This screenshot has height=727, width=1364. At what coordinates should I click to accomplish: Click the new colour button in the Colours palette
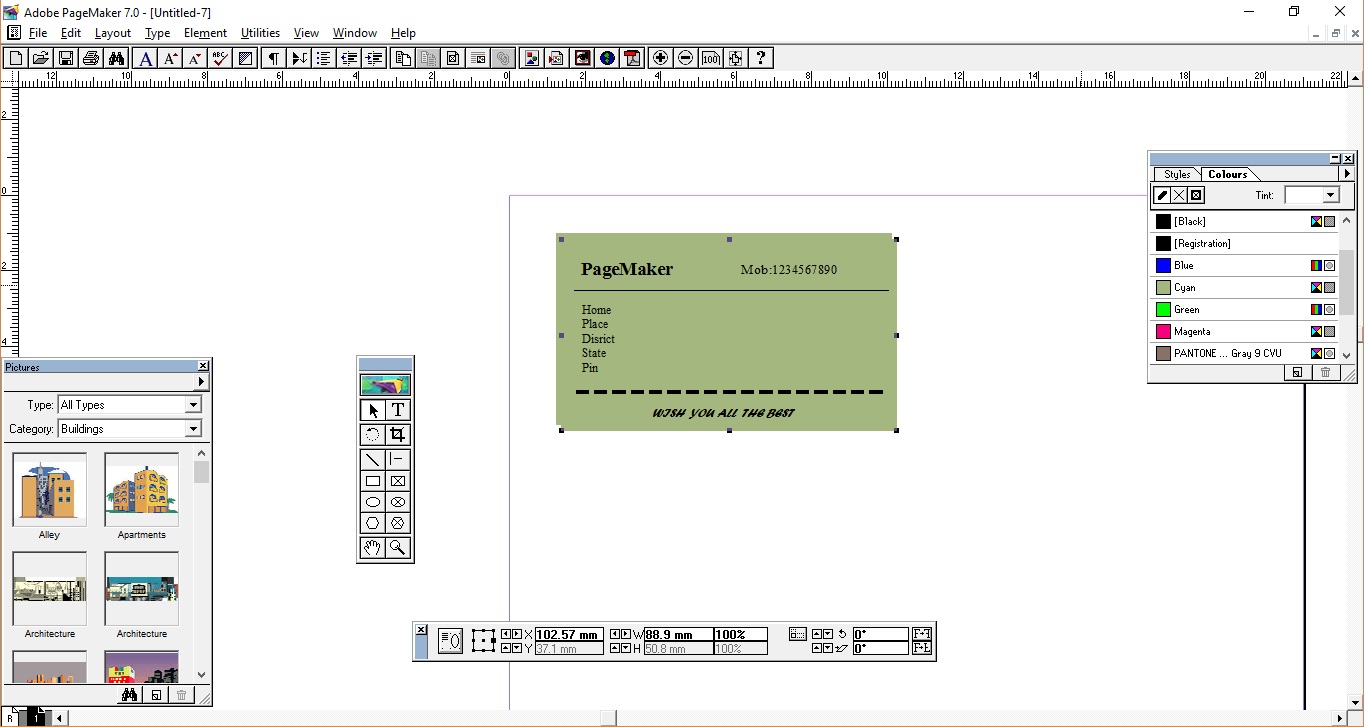pos(1297,372)
